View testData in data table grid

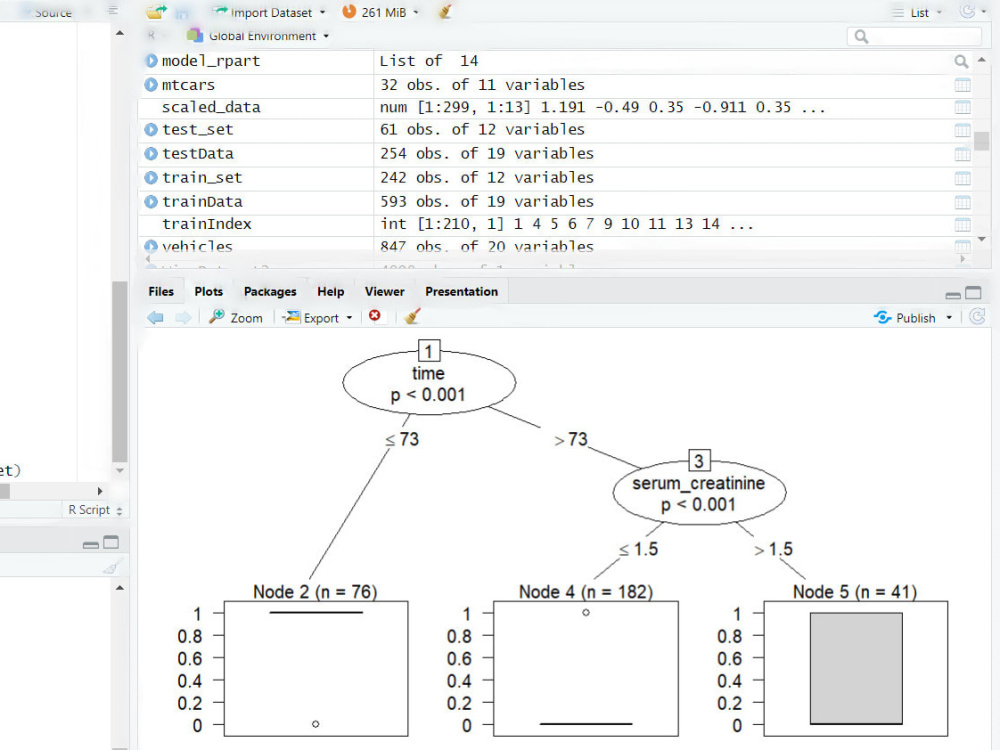[x=962, y=154]
